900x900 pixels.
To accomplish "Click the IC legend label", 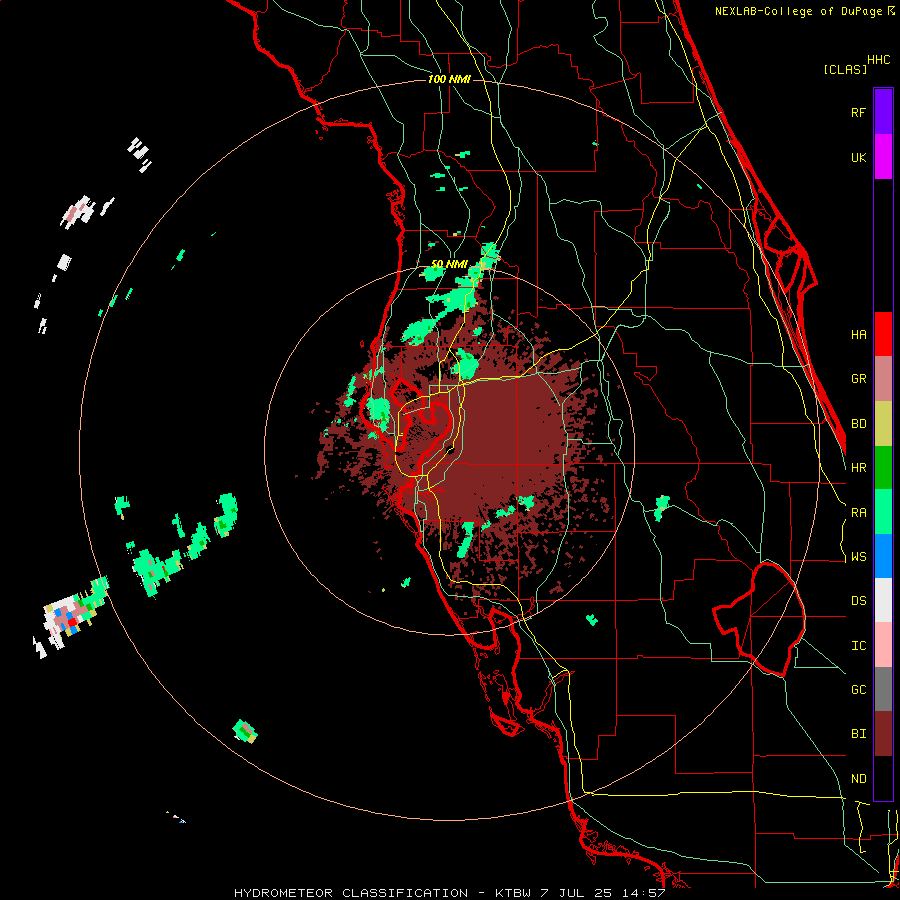I will tap(858, 646).
